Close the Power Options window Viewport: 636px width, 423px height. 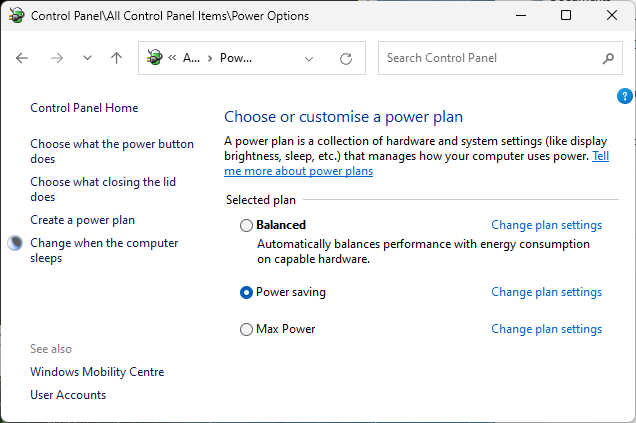[x=612, y=15]
